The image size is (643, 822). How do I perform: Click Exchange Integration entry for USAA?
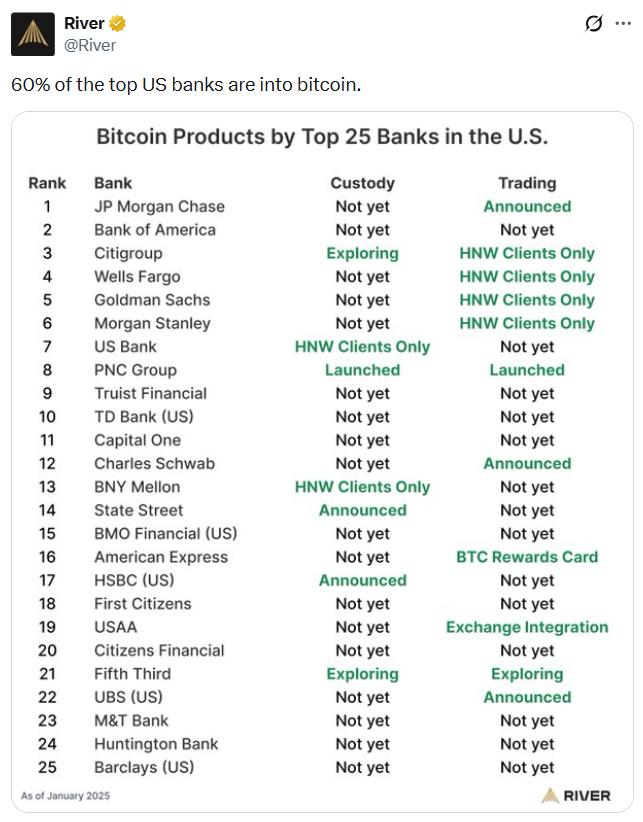[527, 627]
